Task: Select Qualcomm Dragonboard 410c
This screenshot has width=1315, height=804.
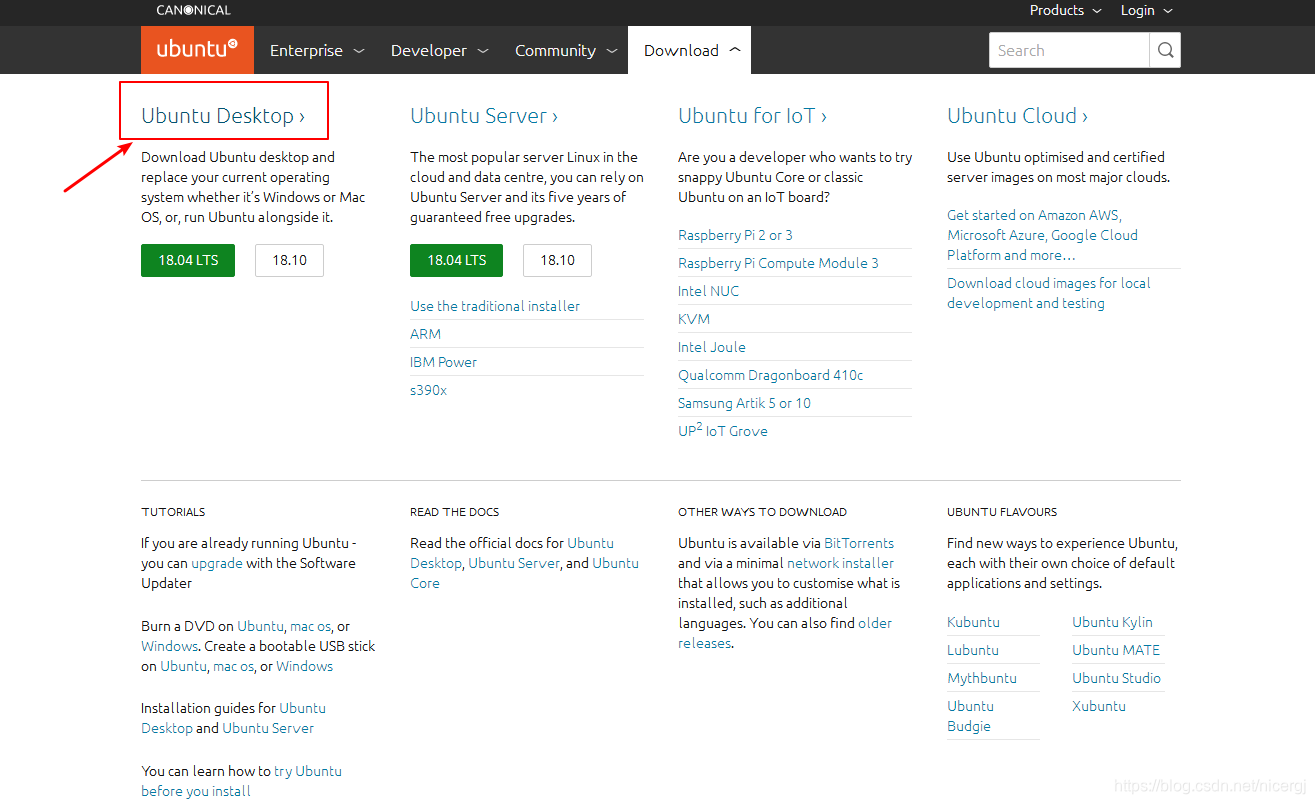Action: (x=770, y=375)
